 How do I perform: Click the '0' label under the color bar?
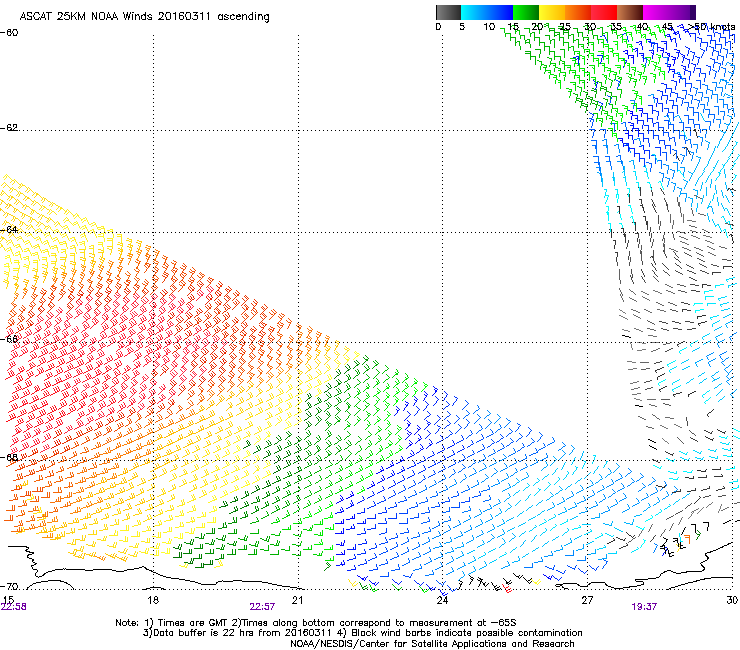pyautogui.click(x=438, y=27)
